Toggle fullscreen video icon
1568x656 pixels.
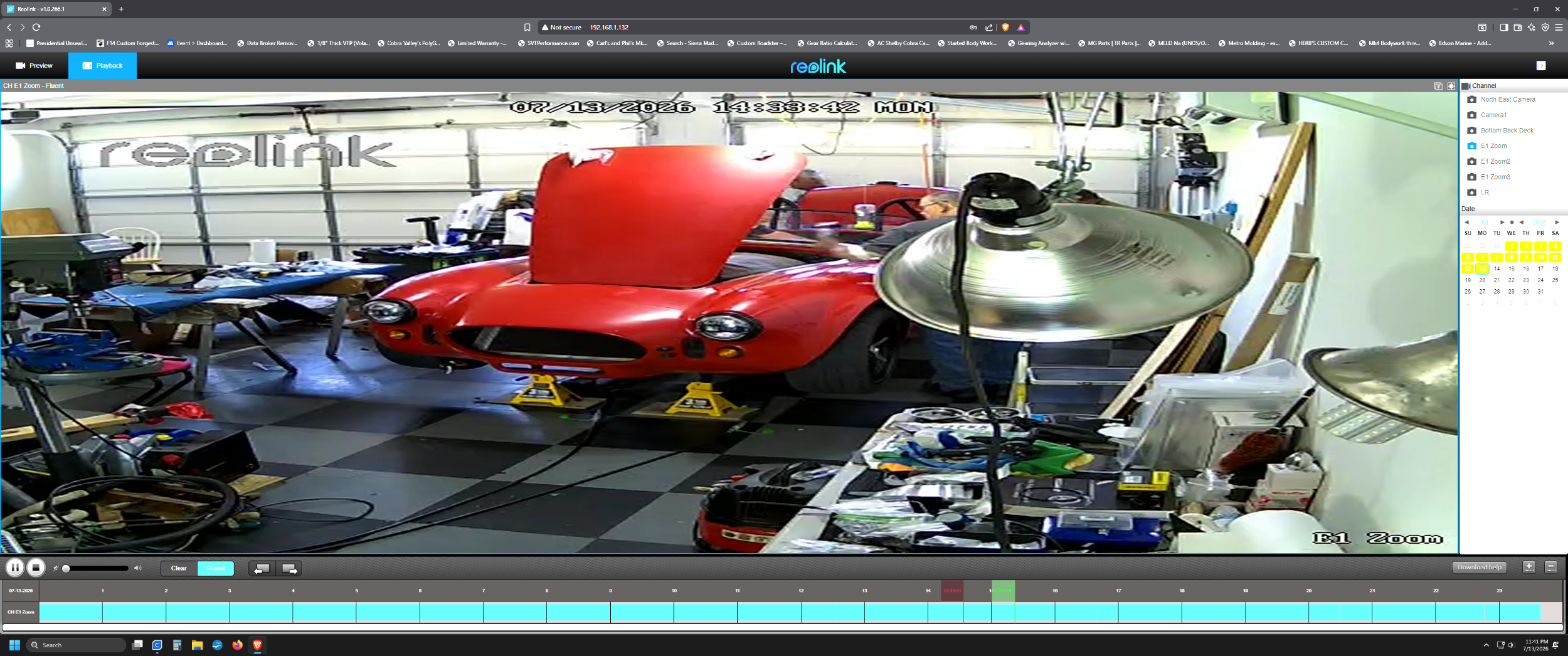click(x=1451, y=86)
